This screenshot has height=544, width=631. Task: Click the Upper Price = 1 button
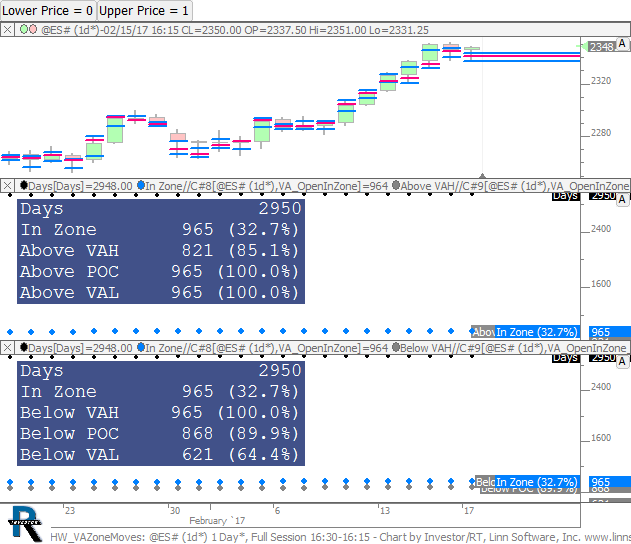pos(144,10)
